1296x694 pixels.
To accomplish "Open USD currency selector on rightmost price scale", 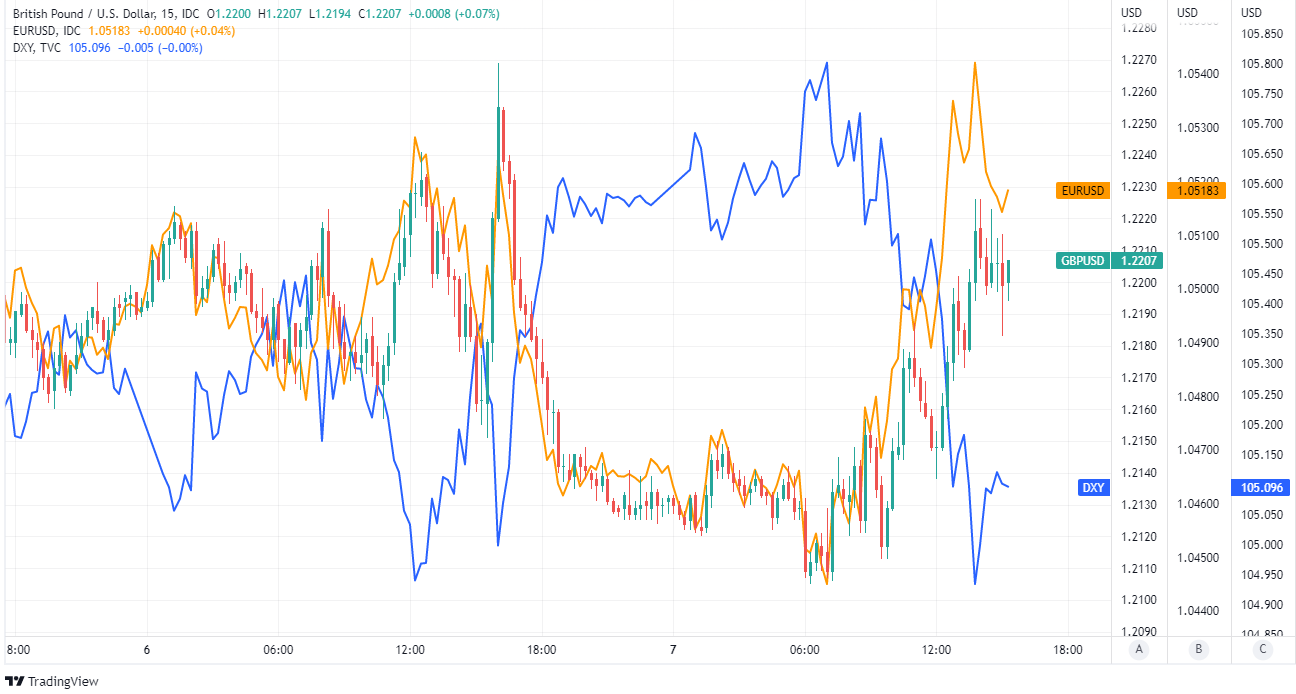I will tap(1251, 13).
